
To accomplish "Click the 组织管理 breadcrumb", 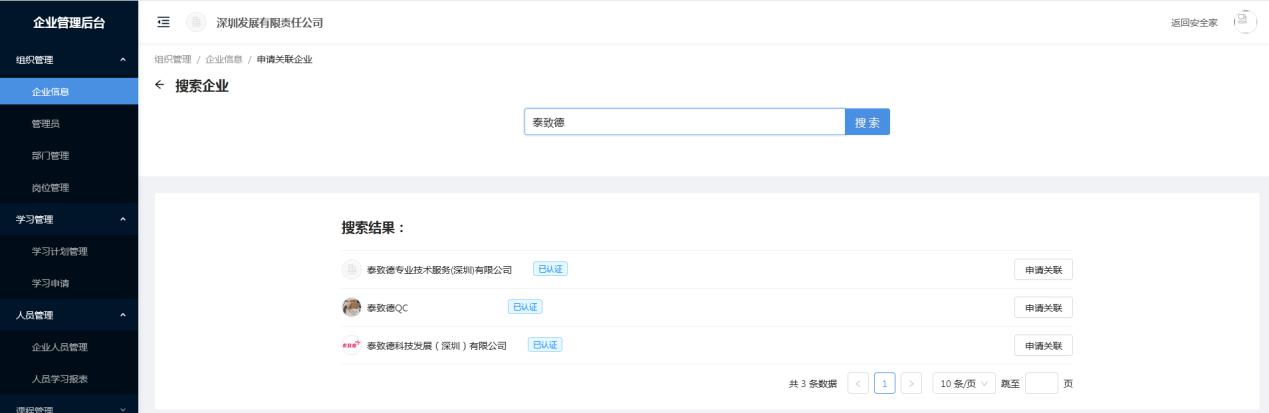I will click(174, 60).
